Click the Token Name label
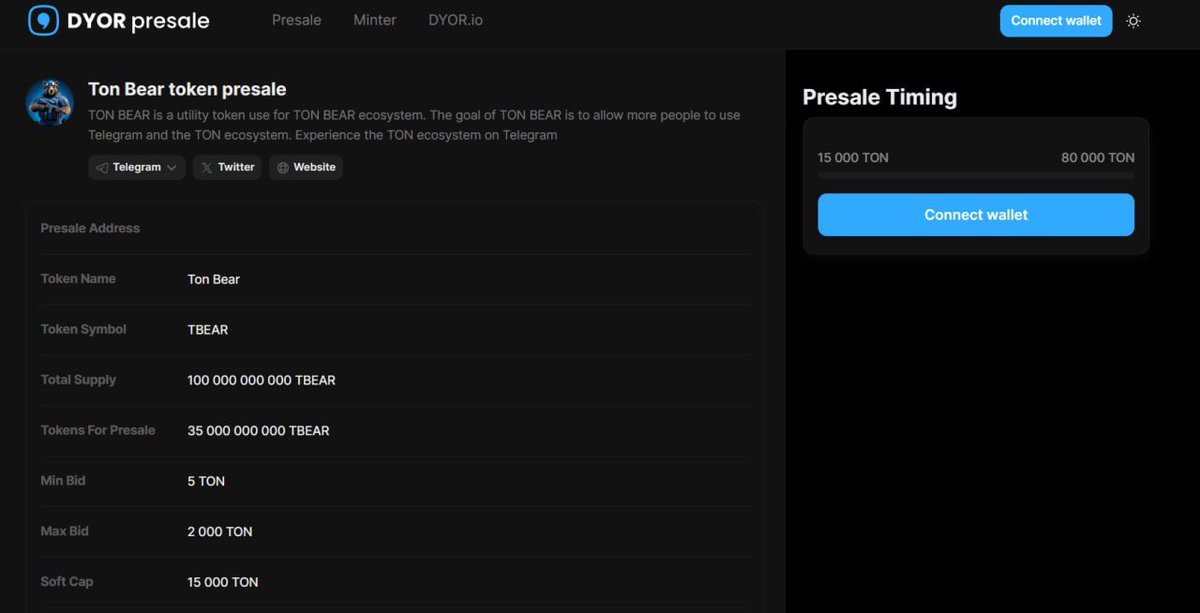 click(x=78, y=279)
